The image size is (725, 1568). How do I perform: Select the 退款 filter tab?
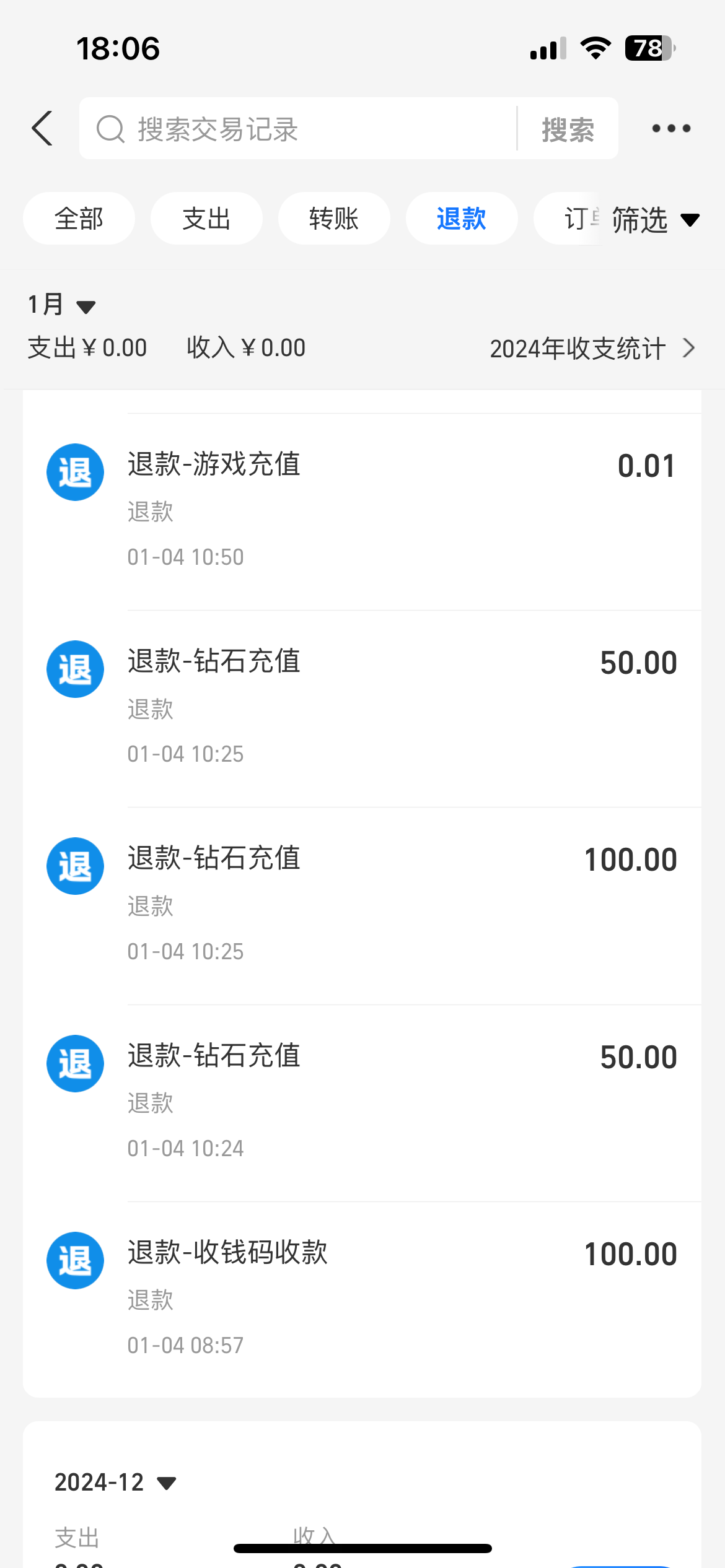[462, 219]
